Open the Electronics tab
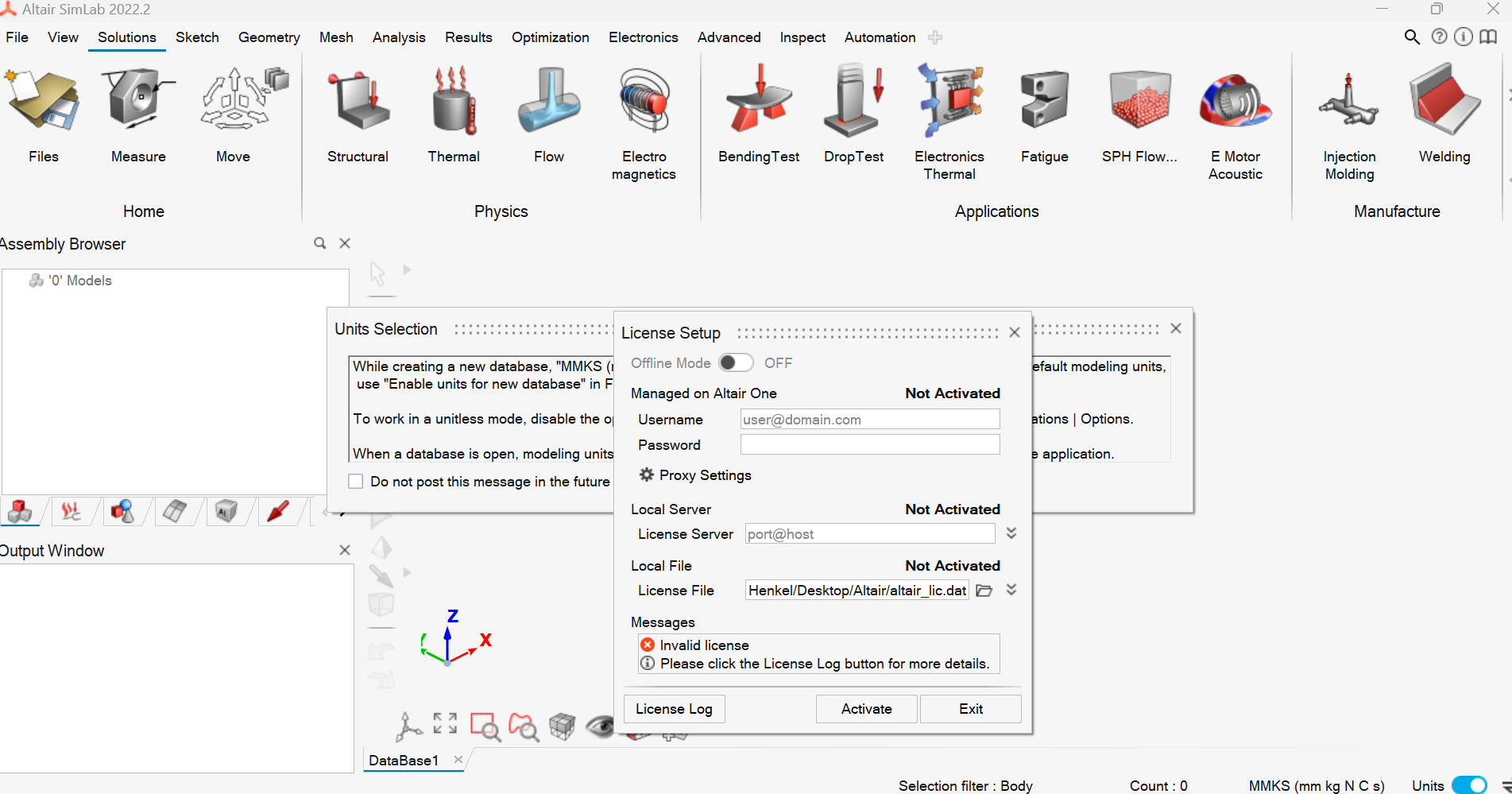1512x794 pixels. [x=644, y=37]
